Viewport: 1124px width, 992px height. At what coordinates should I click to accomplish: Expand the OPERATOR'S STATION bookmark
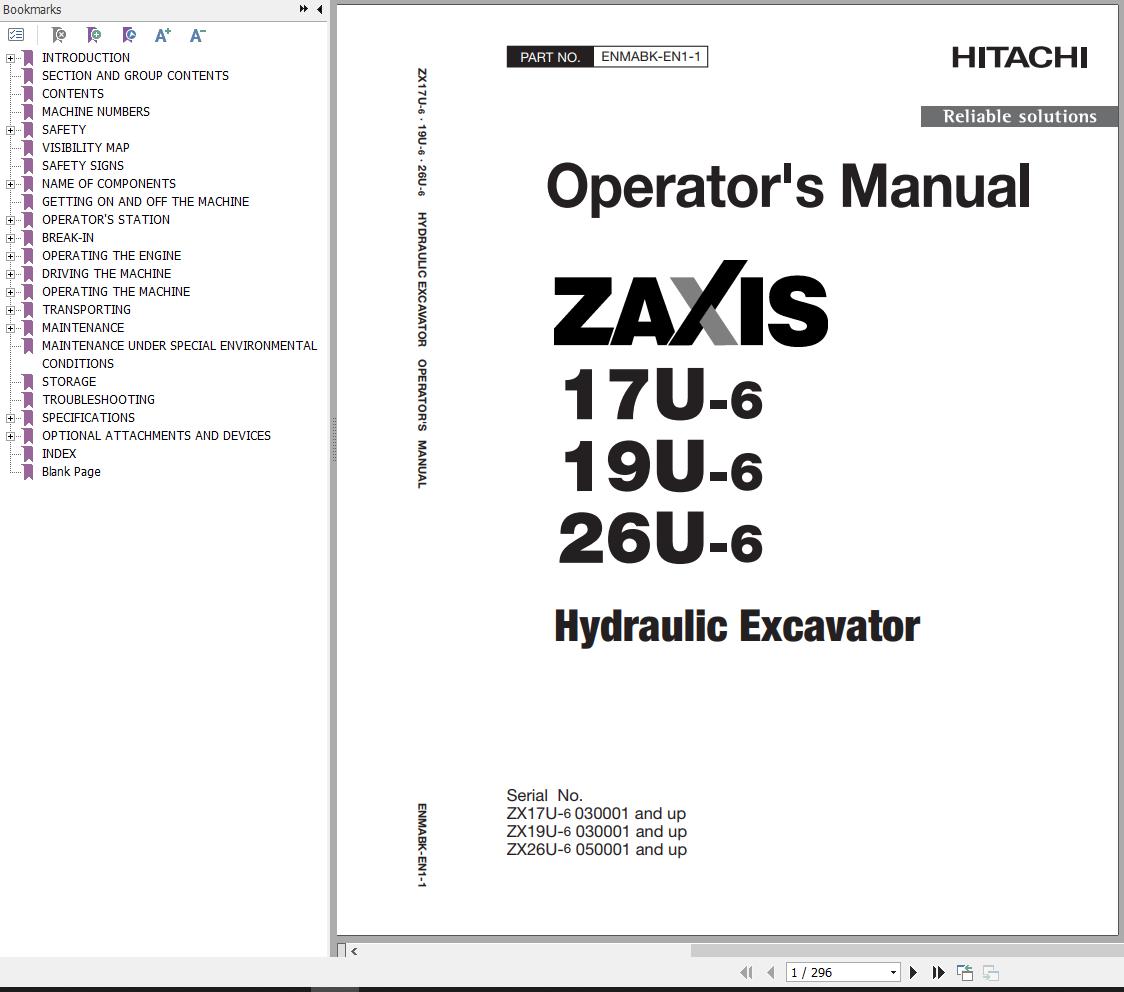10,220
